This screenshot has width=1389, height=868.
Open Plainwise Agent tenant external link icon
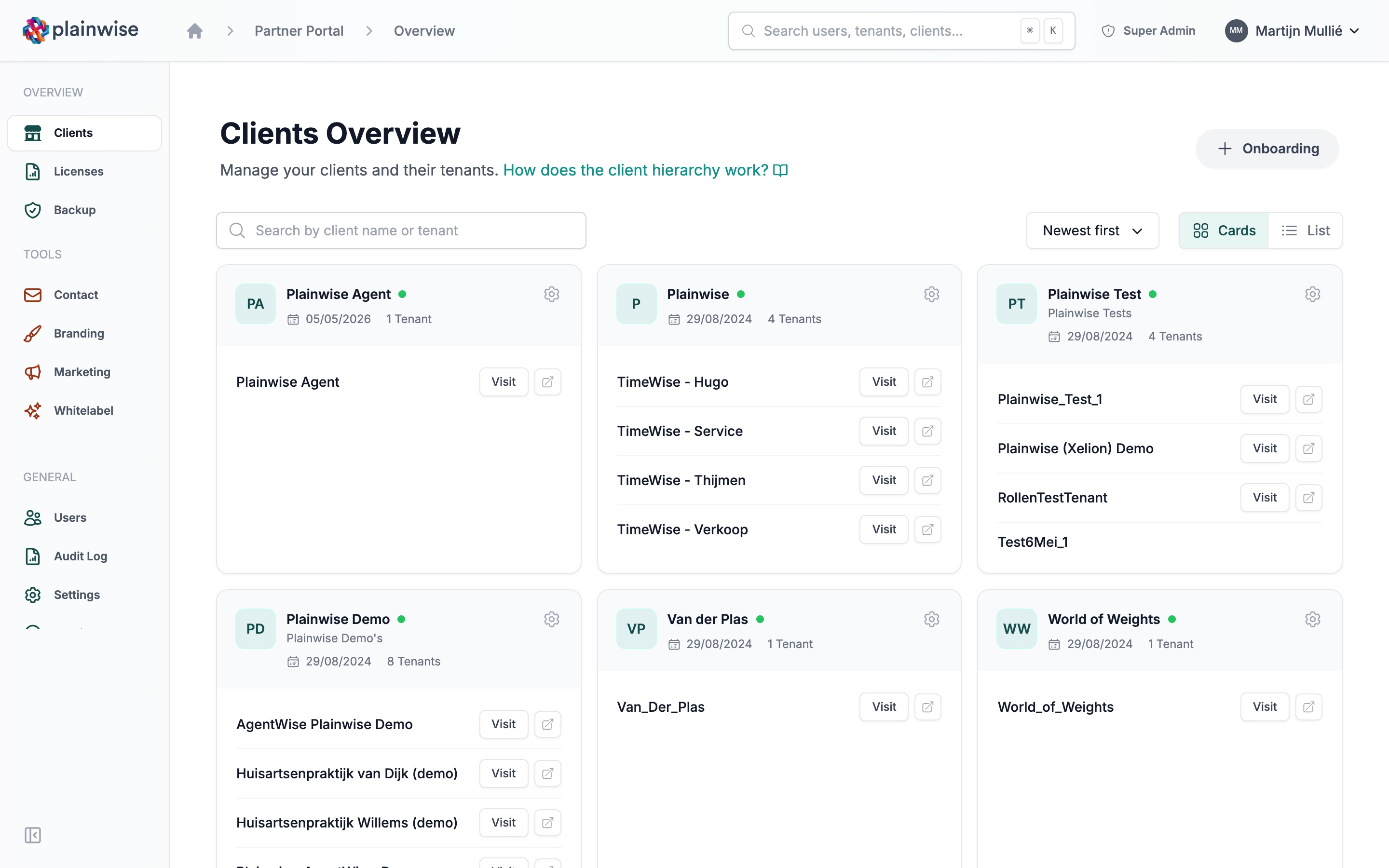click(x=547, y=382)
